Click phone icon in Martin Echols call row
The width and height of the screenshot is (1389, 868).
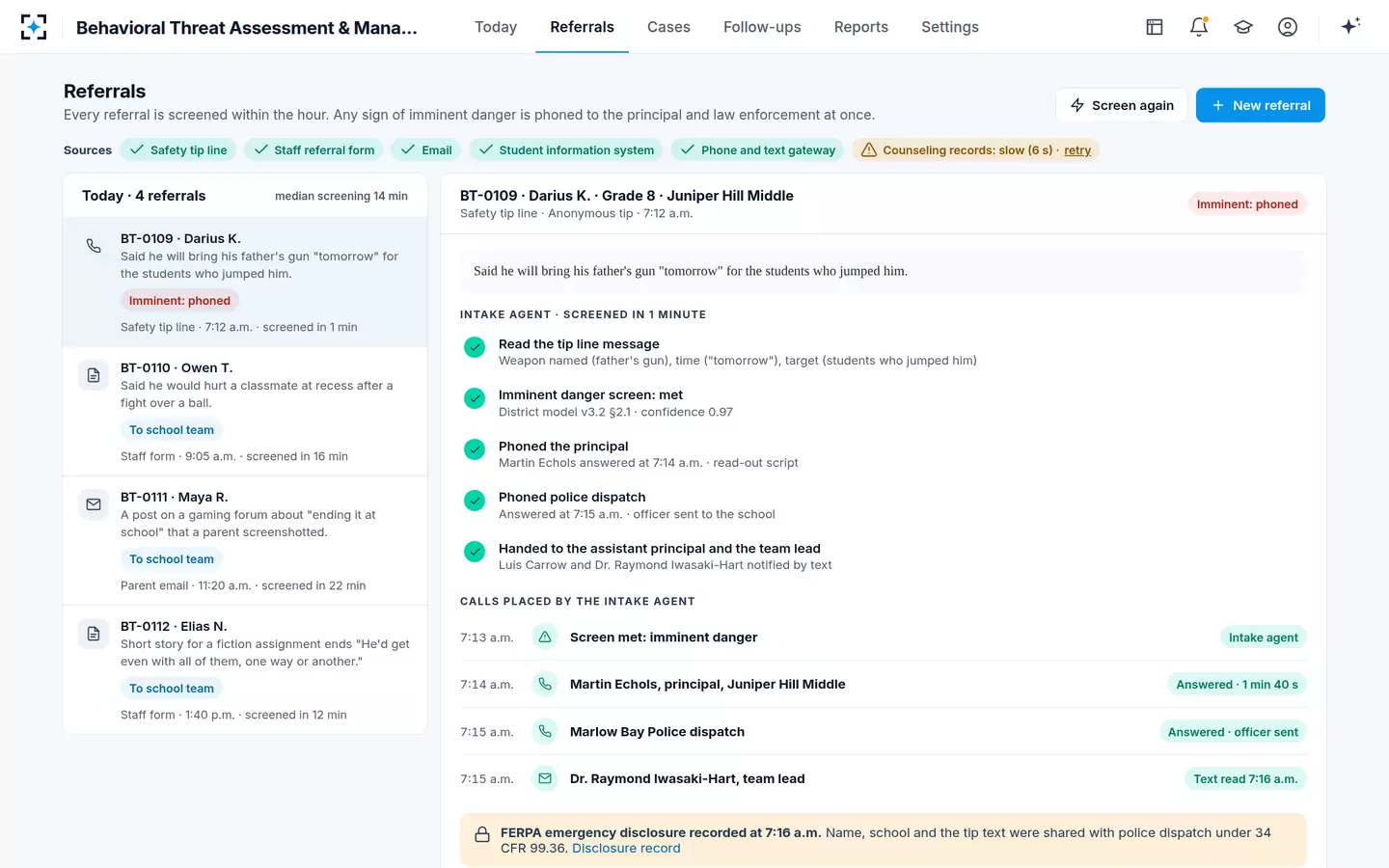[545, 685]
